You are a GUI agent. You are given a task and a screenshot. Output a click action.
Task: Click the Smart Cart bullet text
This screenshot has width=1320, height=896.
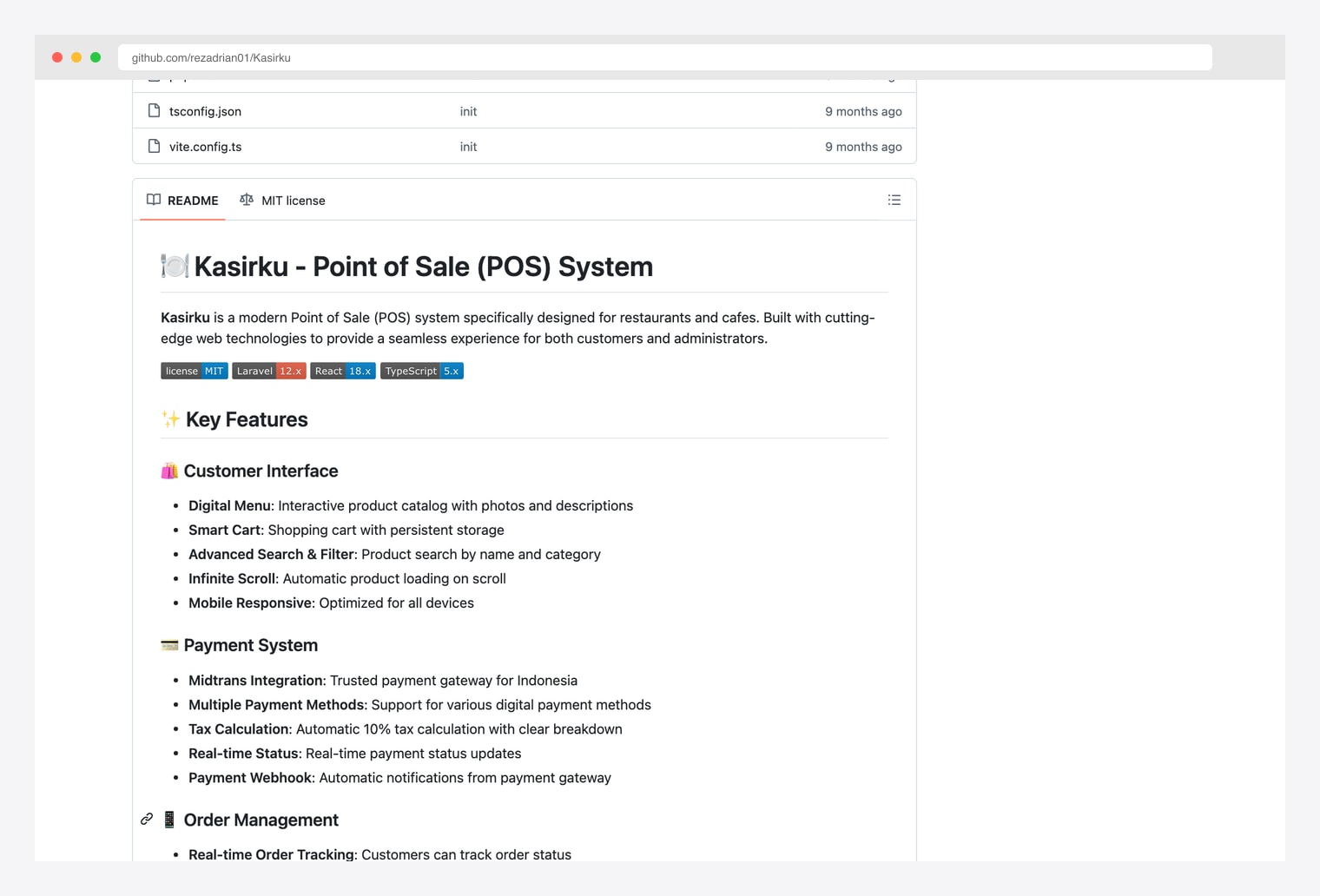[346, 530]
